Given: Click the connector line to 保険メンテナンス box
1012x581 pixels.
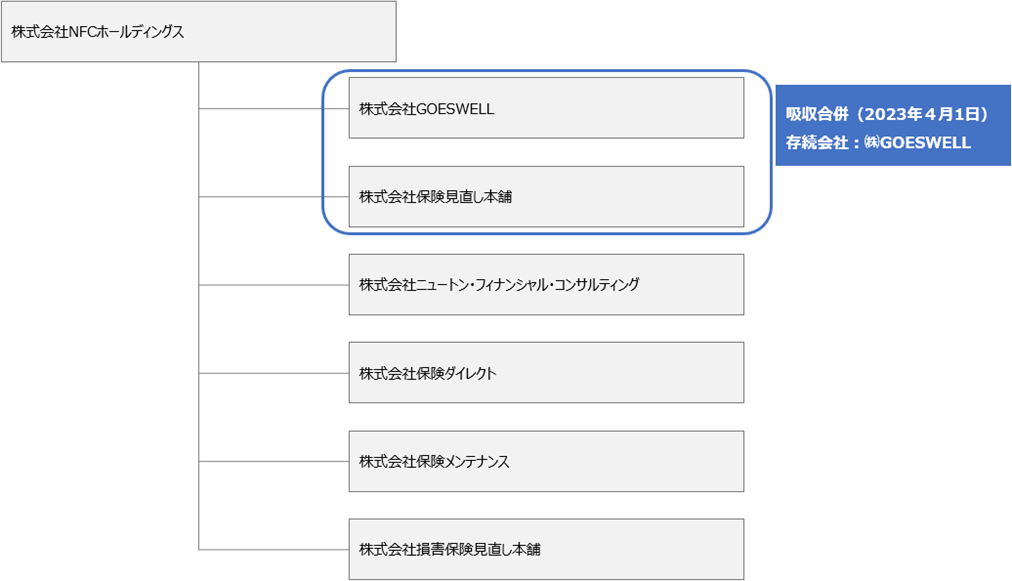Looking at the screenshot, I should pos(273,461).
